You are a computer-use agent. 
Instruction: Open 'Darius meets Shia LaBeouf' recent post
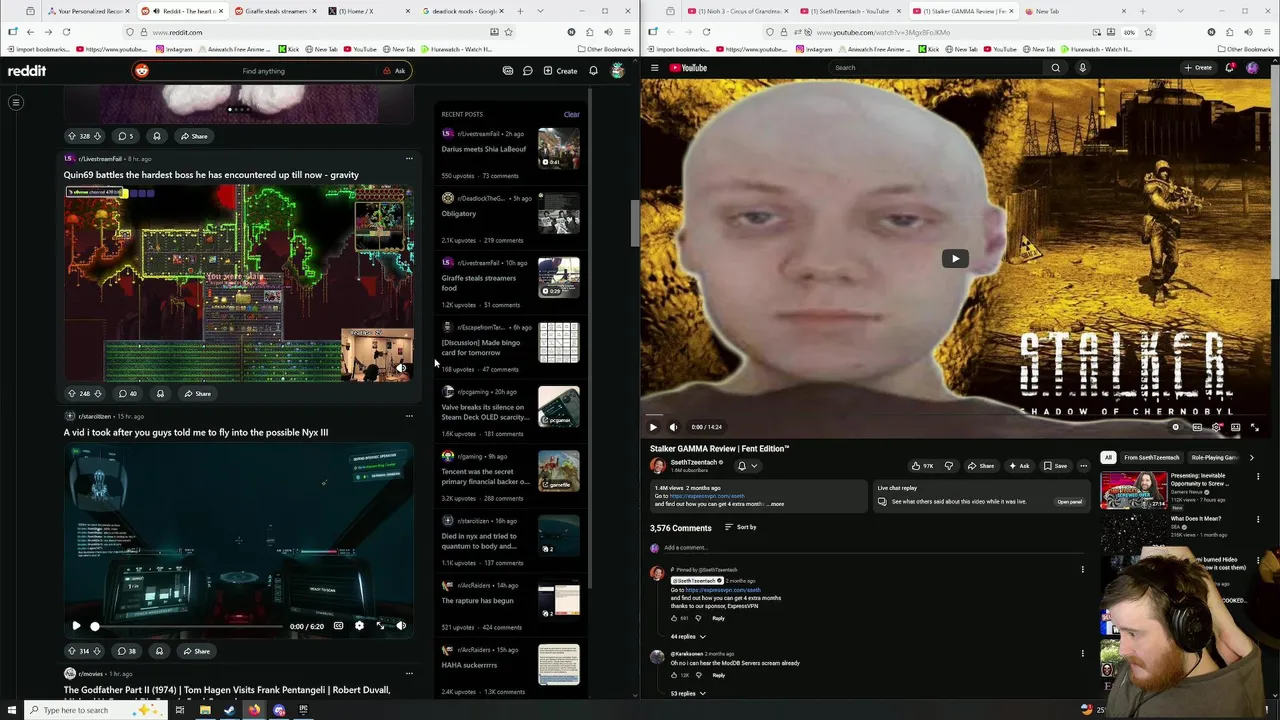coord(484,149)
